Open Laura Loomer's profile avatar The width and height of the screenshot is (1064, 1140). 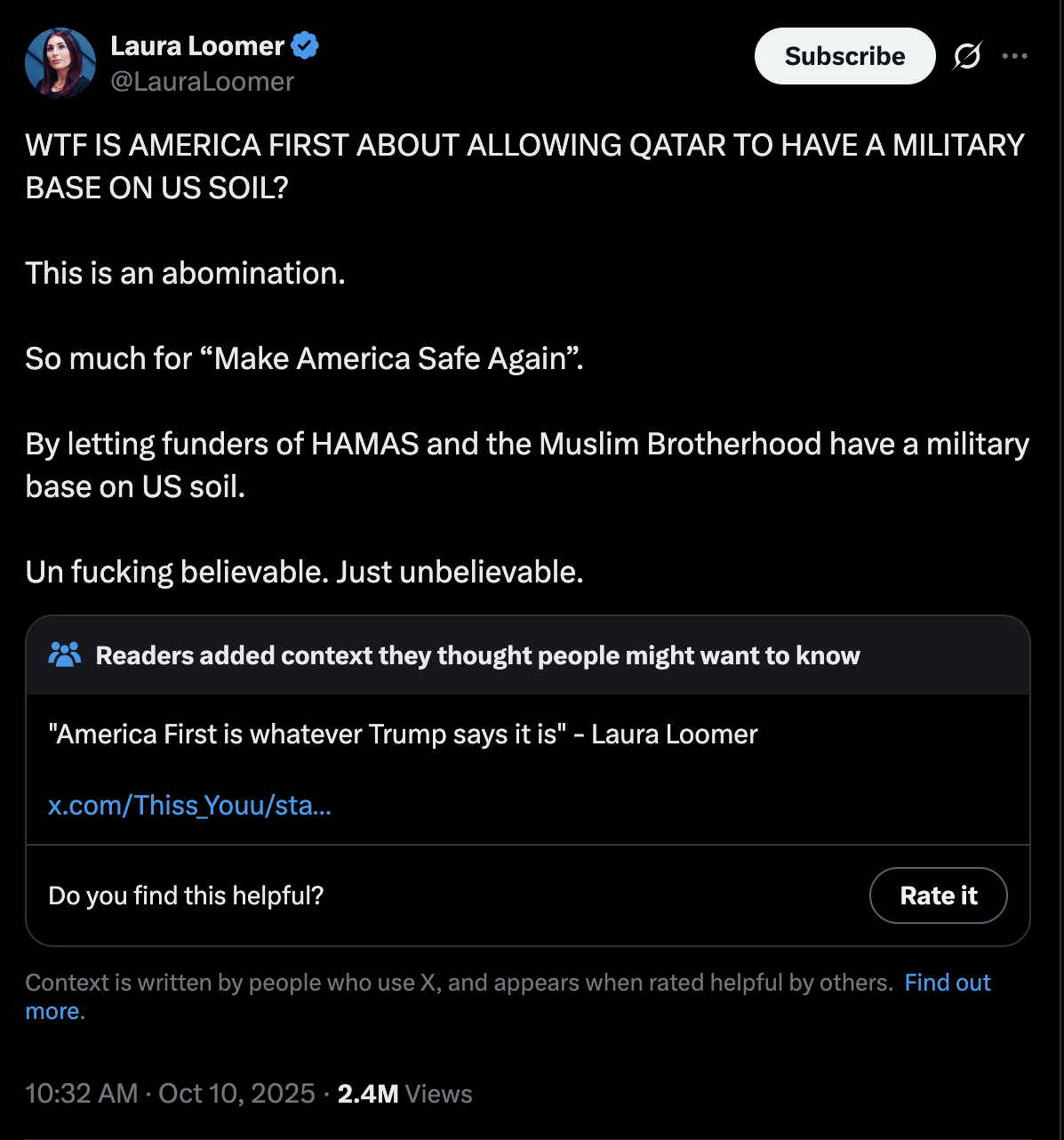pyautogui.click(x=60, y=62)
